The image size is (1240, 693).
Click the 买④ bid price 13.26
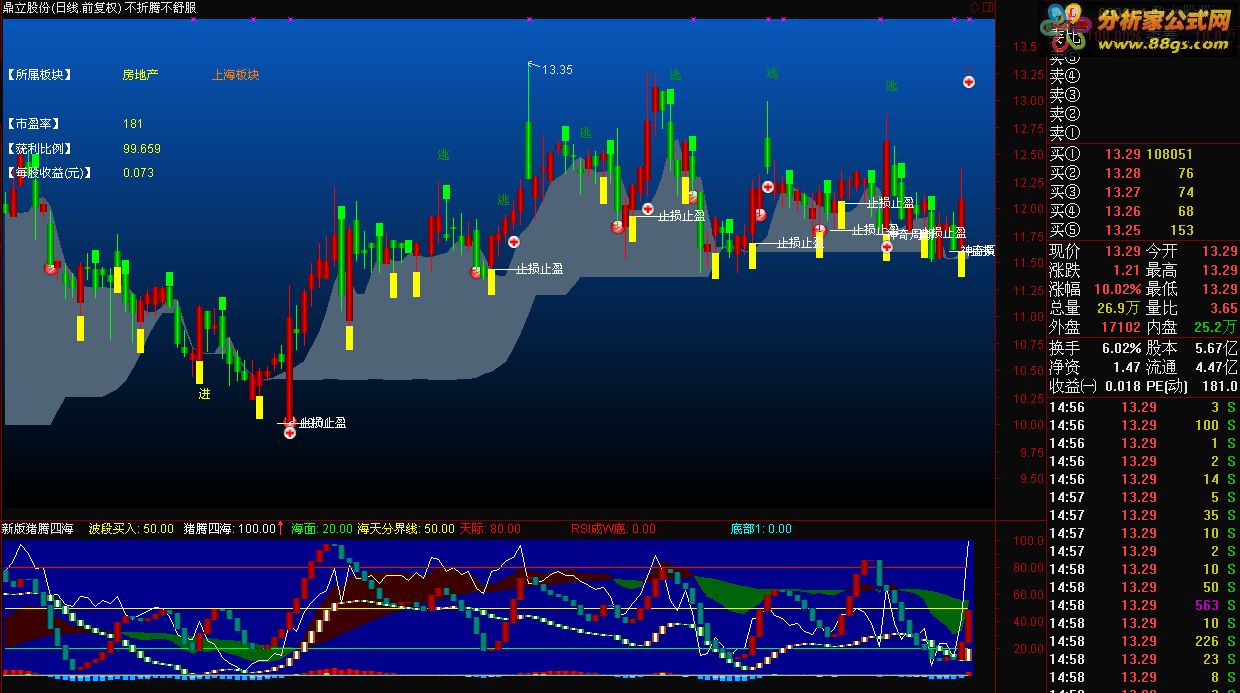1122,212
